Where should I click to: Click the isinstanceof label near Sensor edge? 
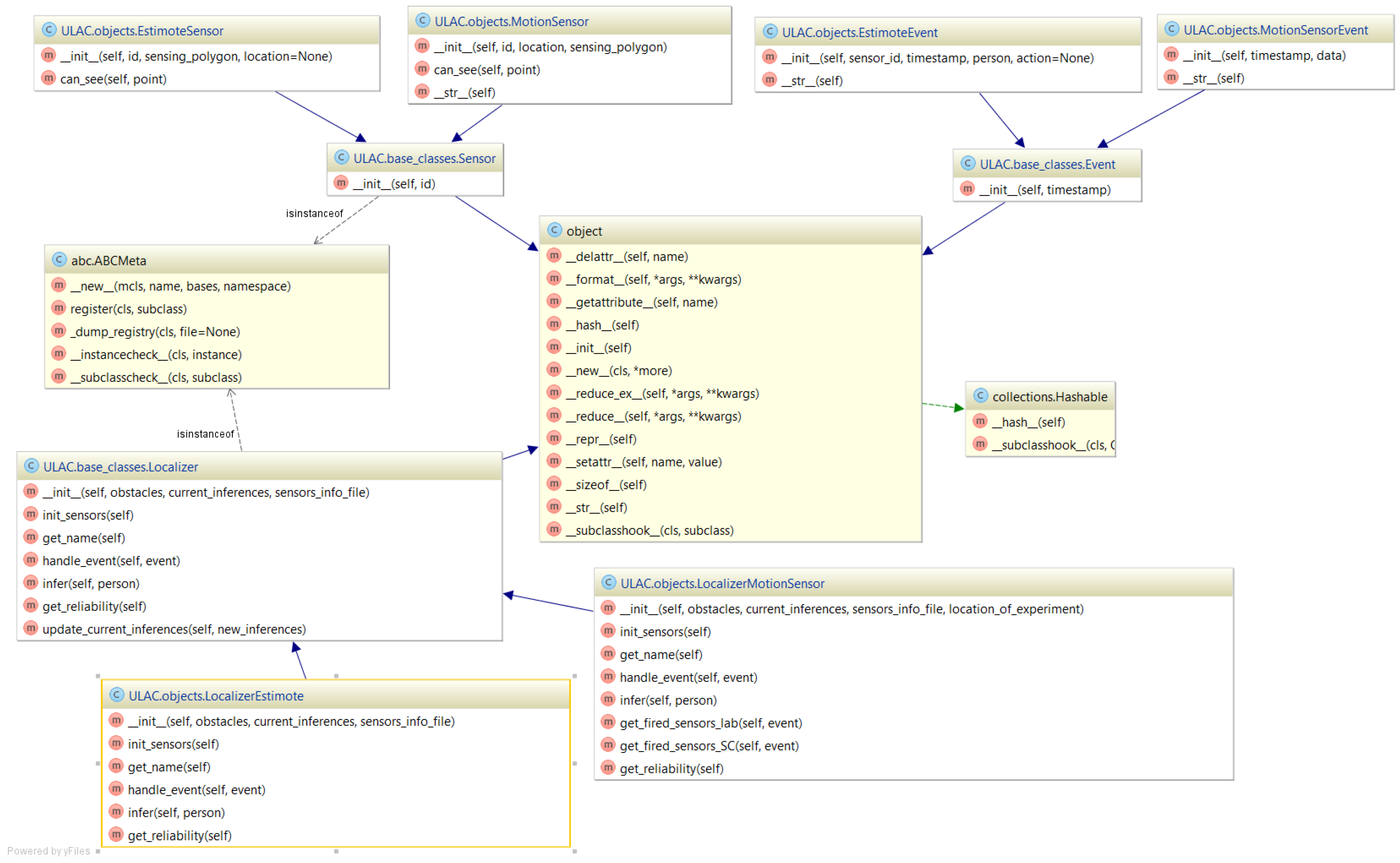point(314,213)
